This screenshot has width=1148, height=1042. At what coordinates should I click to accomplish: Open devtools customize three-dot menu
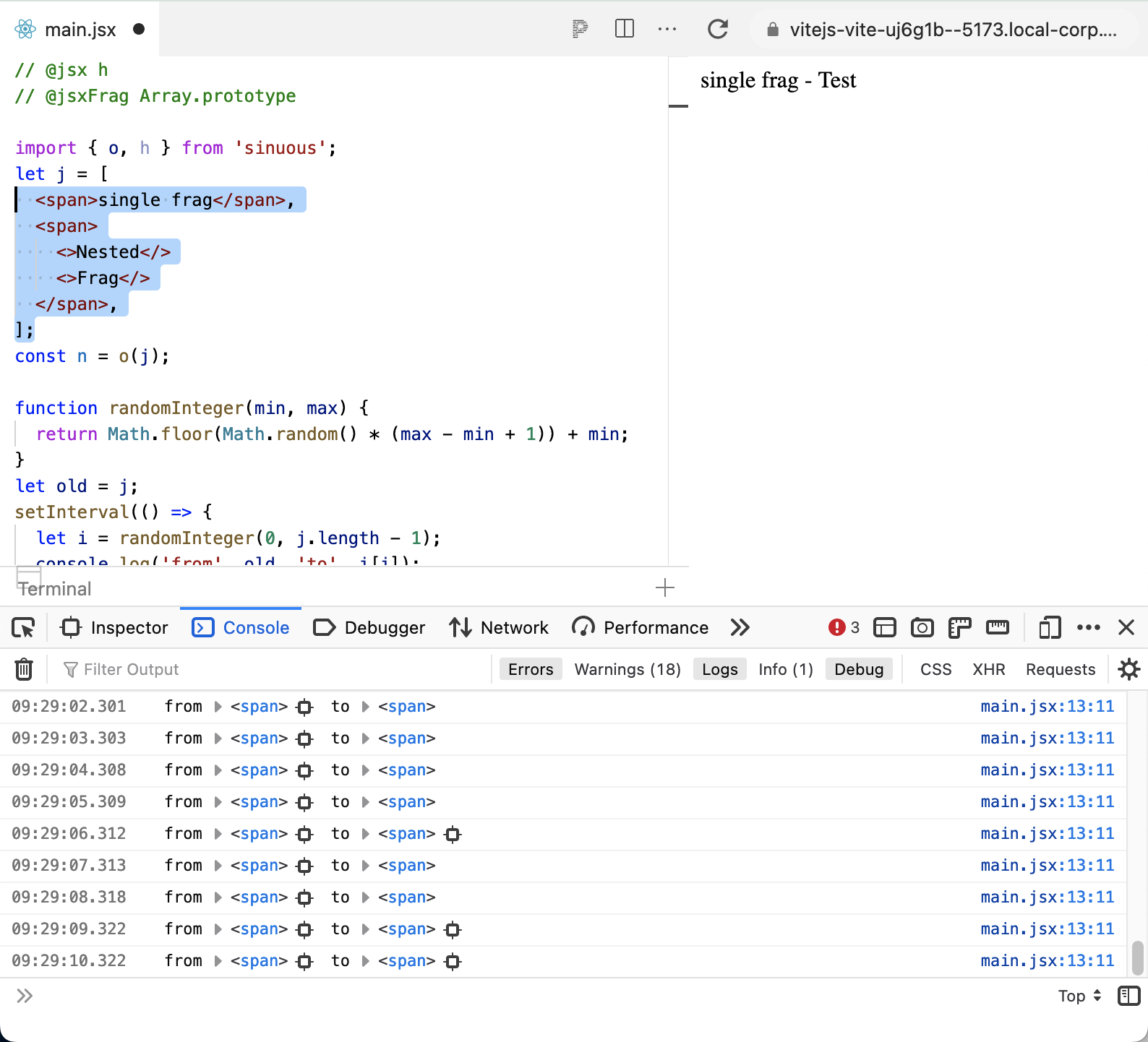pyautogui.click(x=1089, y=627)
